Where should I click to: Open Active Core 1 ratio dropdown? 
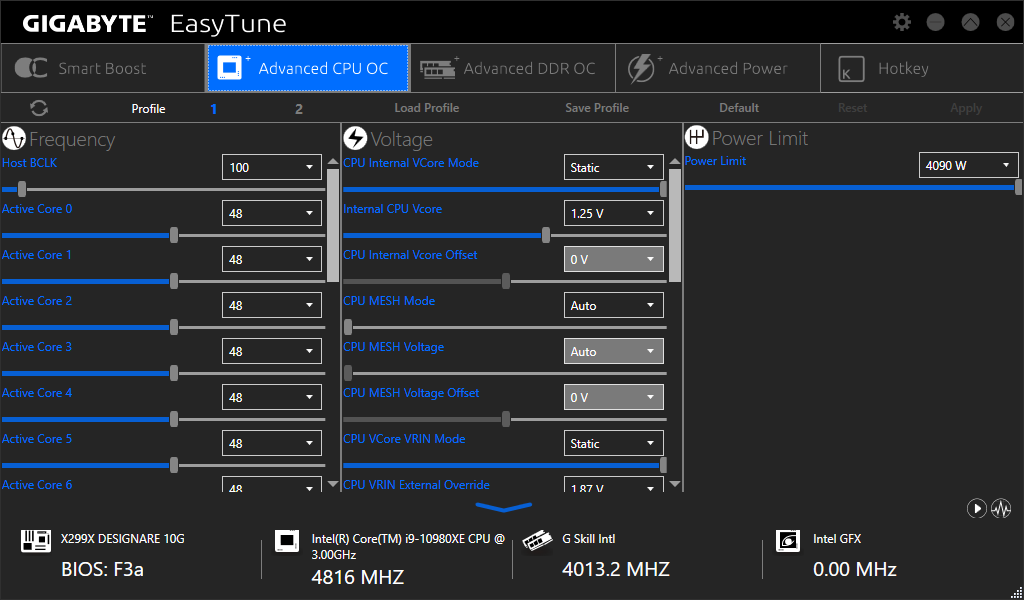pos(272,259)
